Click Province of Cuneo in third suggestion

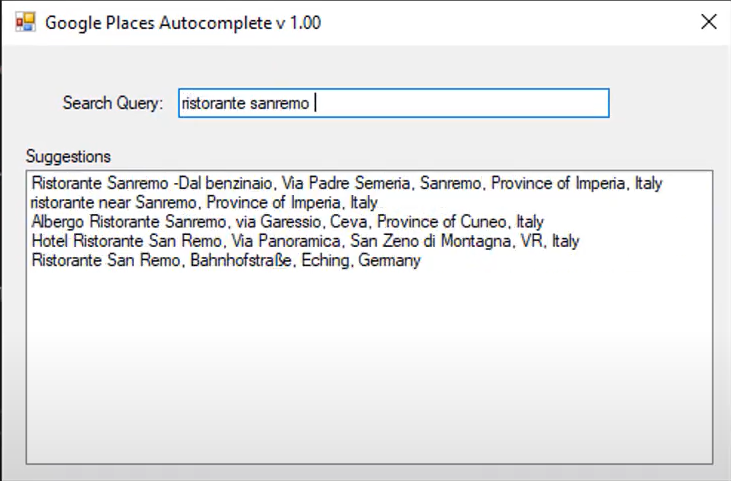coord(442,222)
